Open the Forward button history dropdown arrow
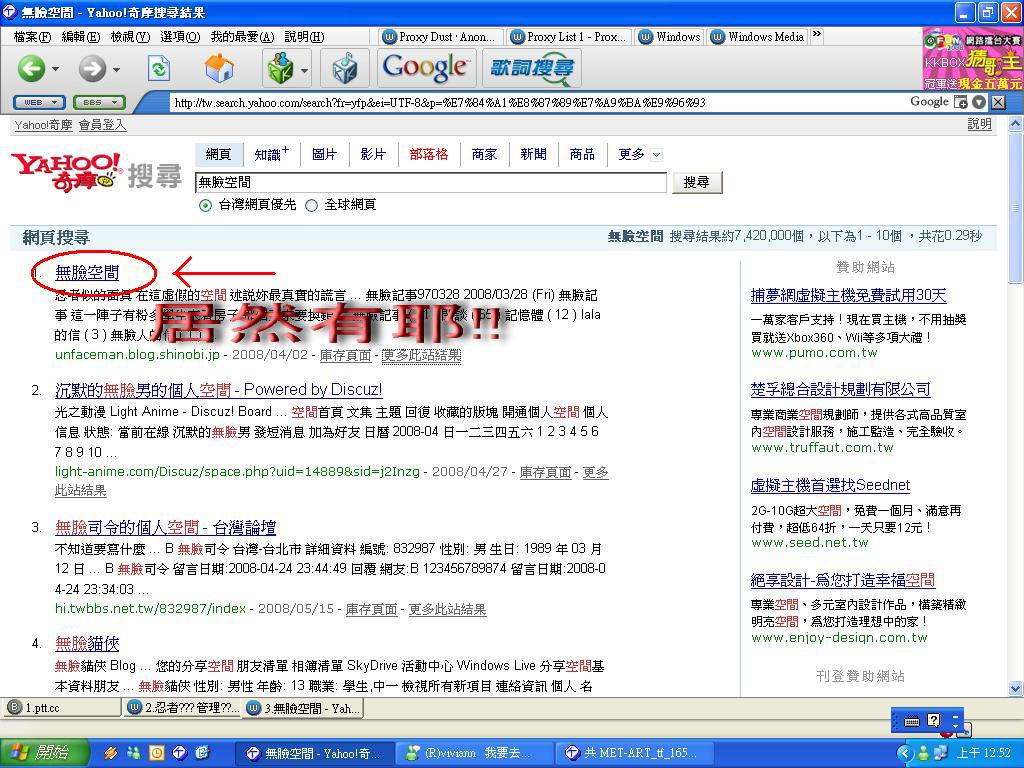Viewport: 1024px width, 768px height. (x=116, y=69)
